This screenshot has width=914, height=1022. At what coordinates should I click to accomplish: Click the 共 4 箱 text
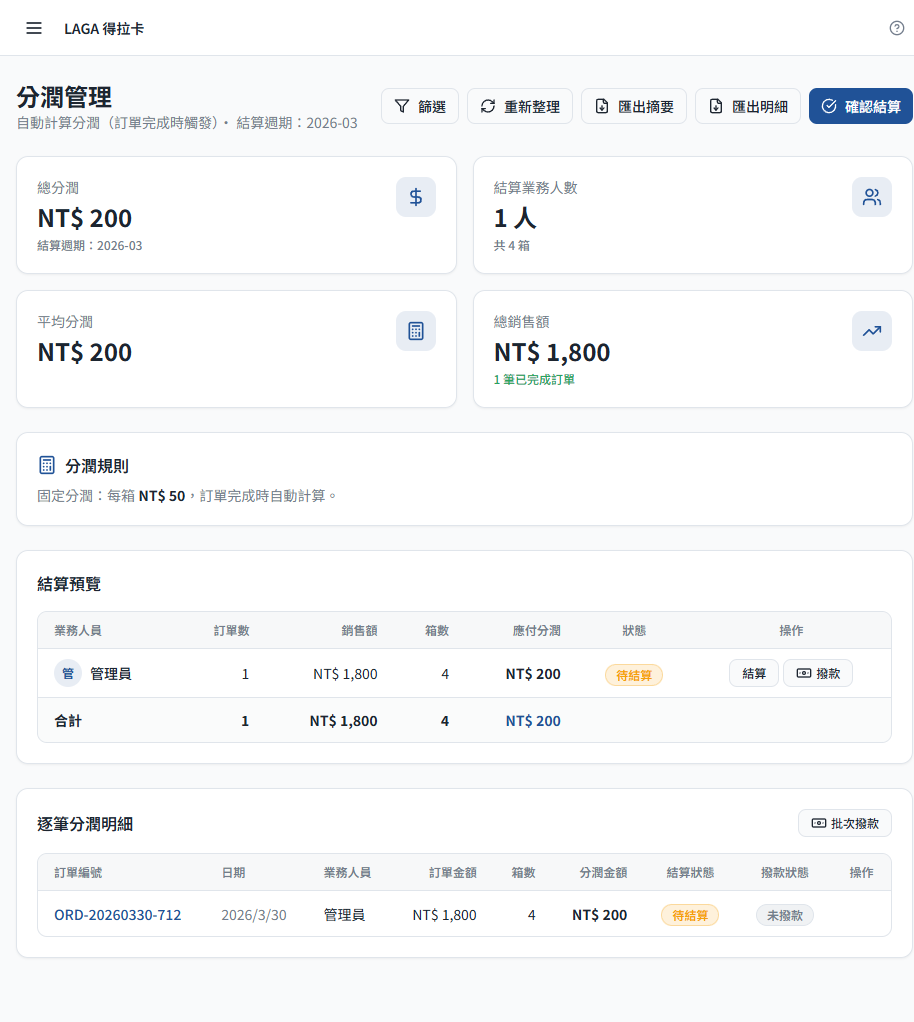click(x=512, y=246)
